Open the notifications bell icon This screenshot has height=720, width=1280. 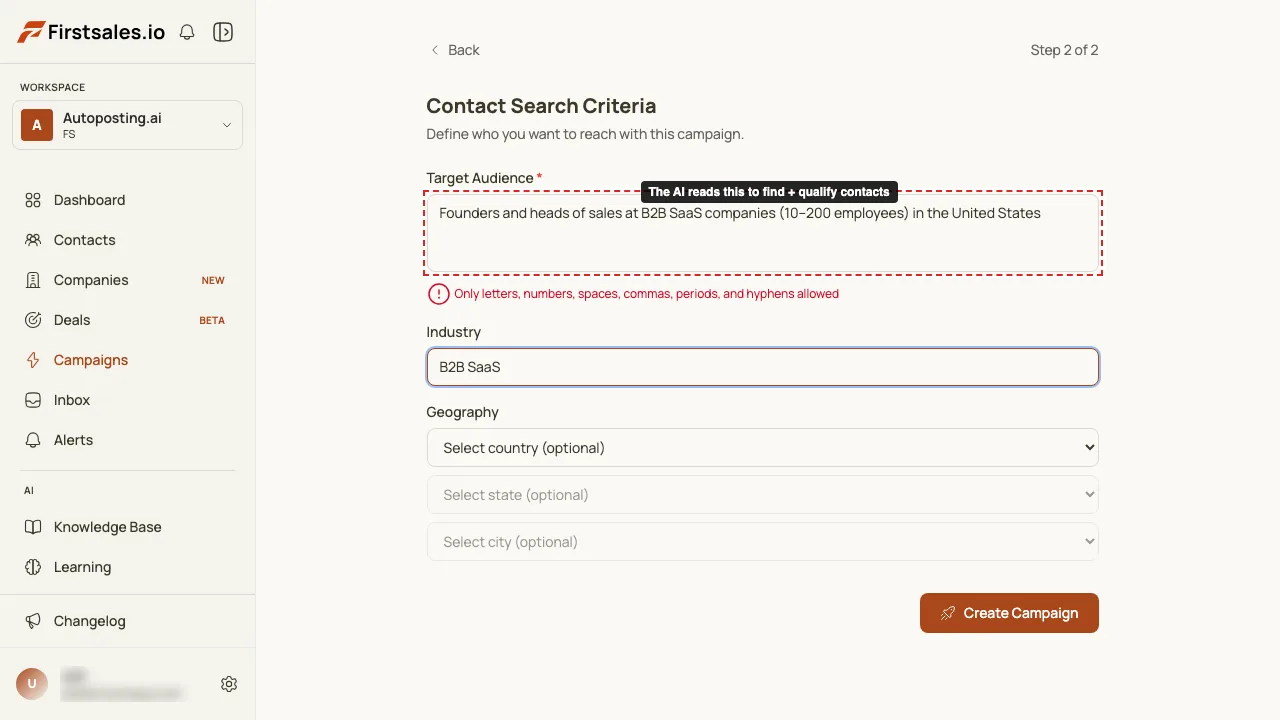pos(187,32)
